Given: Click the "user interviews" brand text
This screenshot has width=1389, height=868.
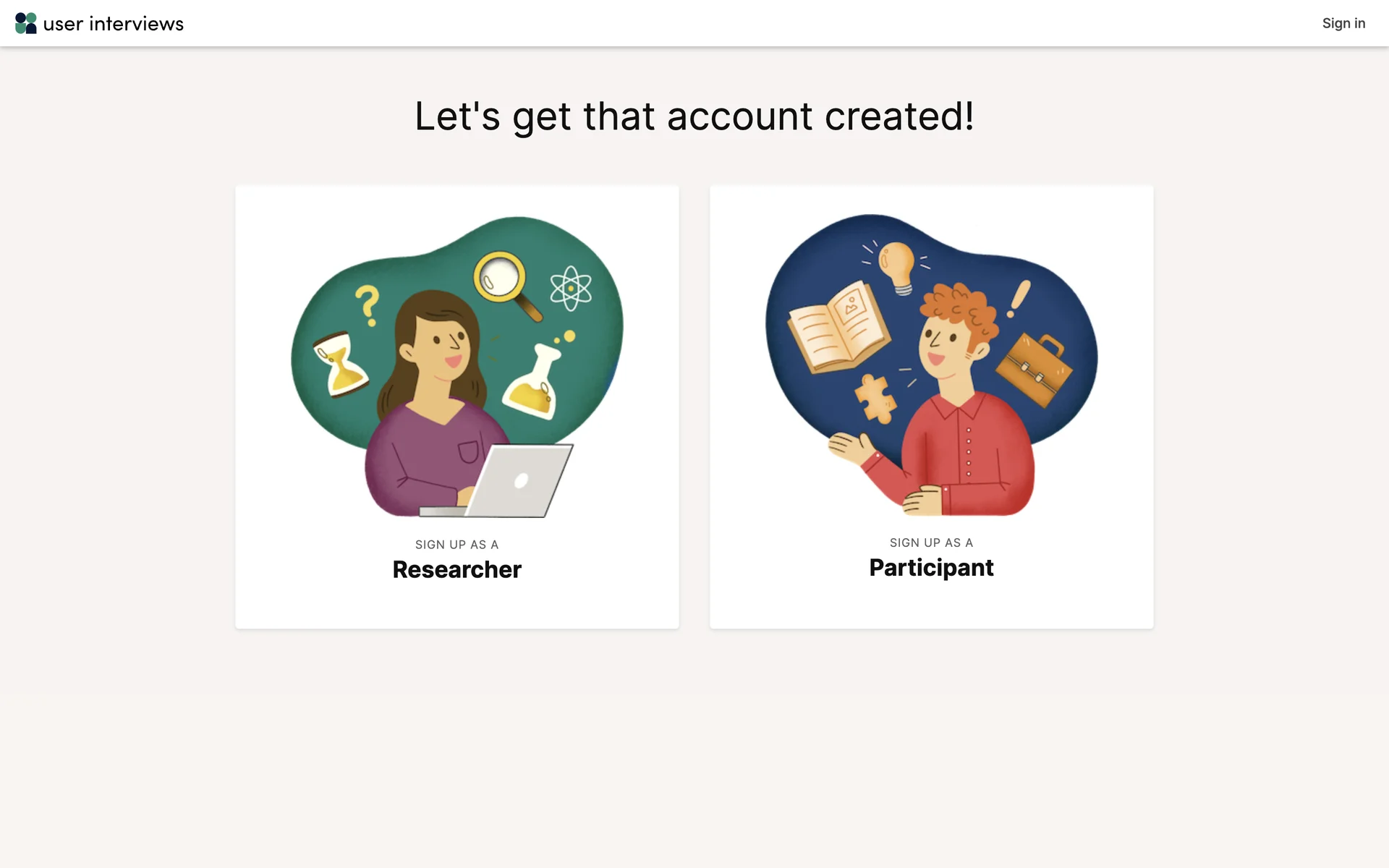Looking at the screenshot, I should point(114,24).
